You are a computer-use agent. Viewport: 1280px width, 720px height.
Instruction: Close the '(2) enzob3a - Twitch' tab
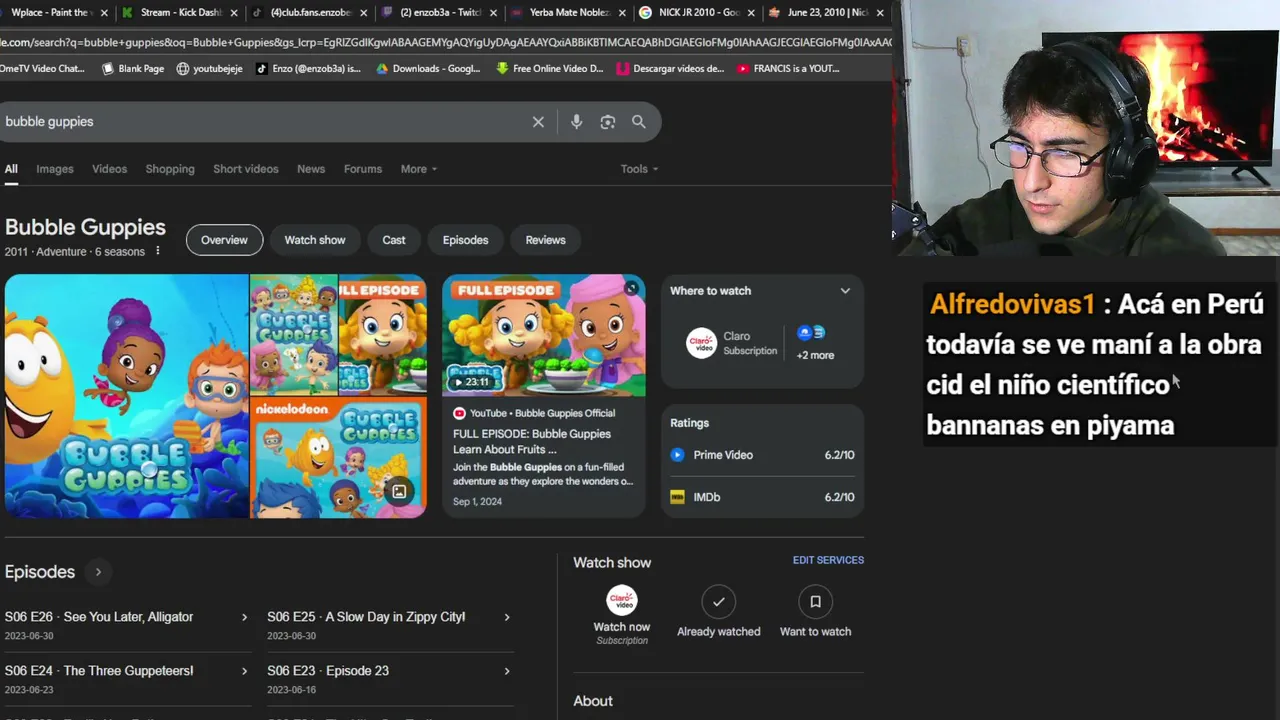pos(493,13)
